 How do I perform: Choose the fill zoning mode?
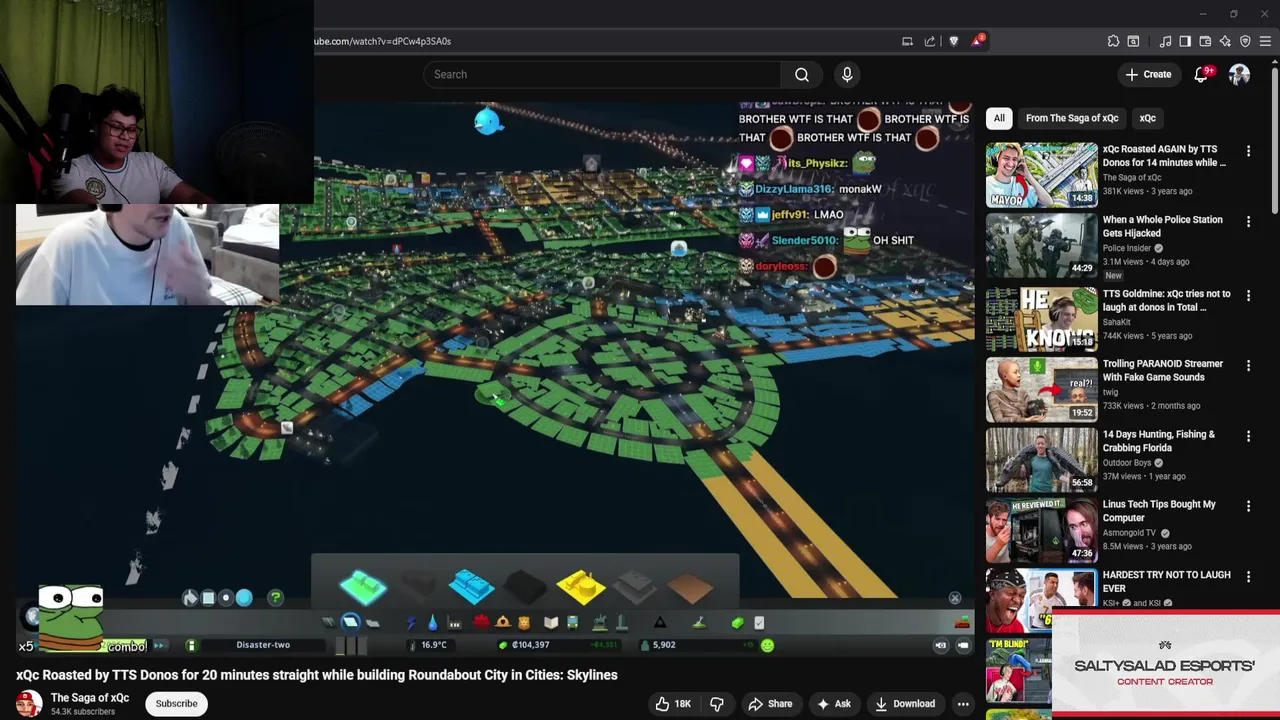point(190,597)
